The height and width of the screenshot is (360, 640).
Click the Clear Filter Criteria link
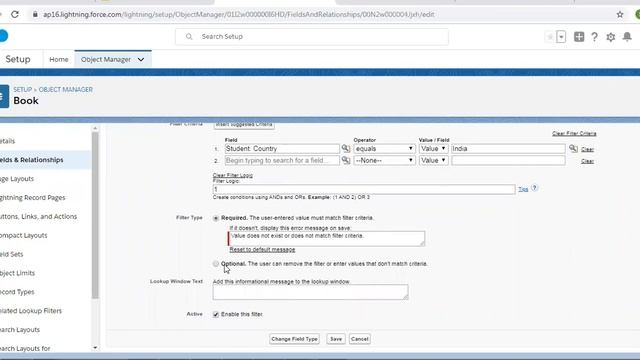574,133
